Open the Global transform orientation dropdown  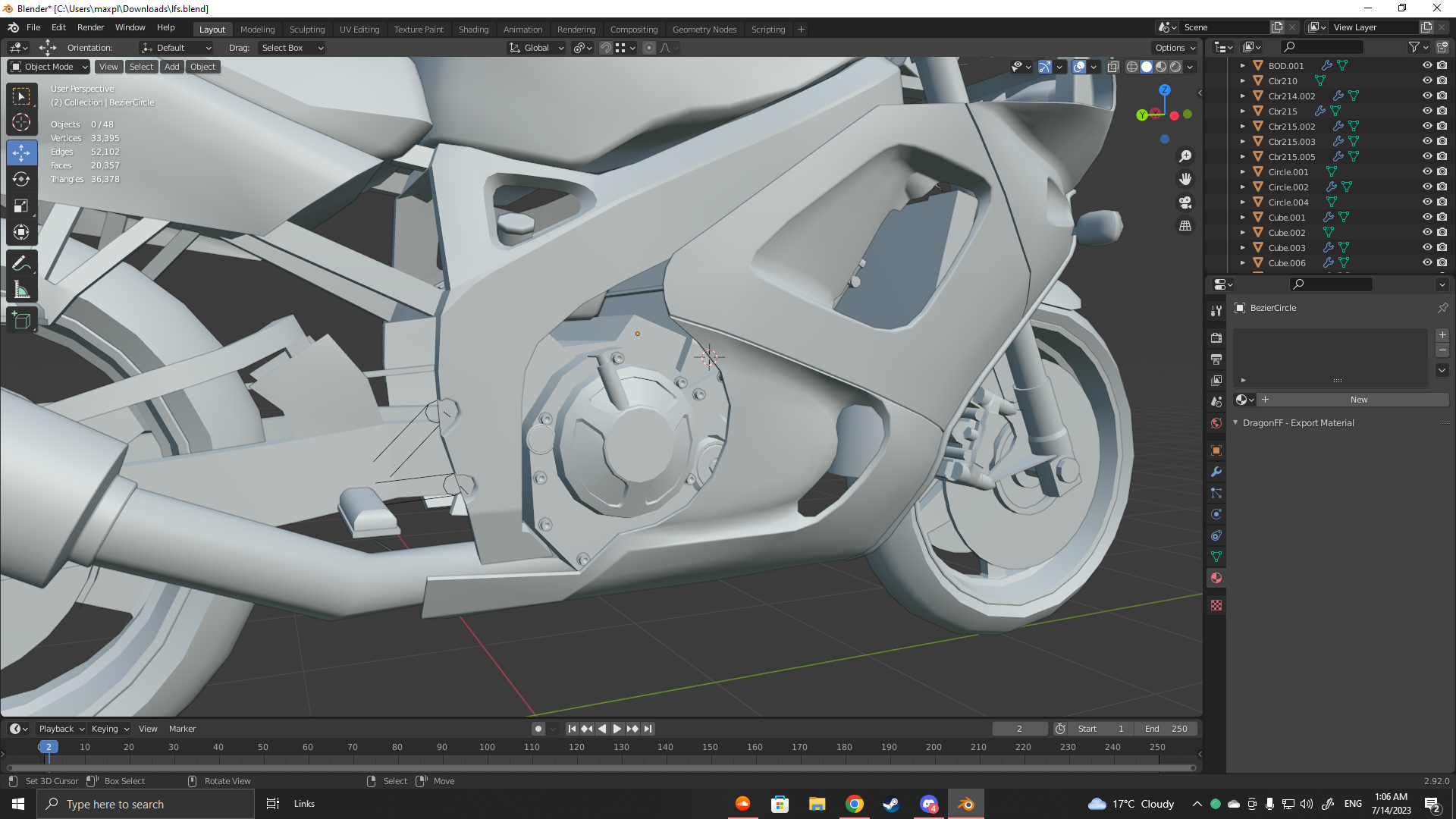tap(537, 48)
